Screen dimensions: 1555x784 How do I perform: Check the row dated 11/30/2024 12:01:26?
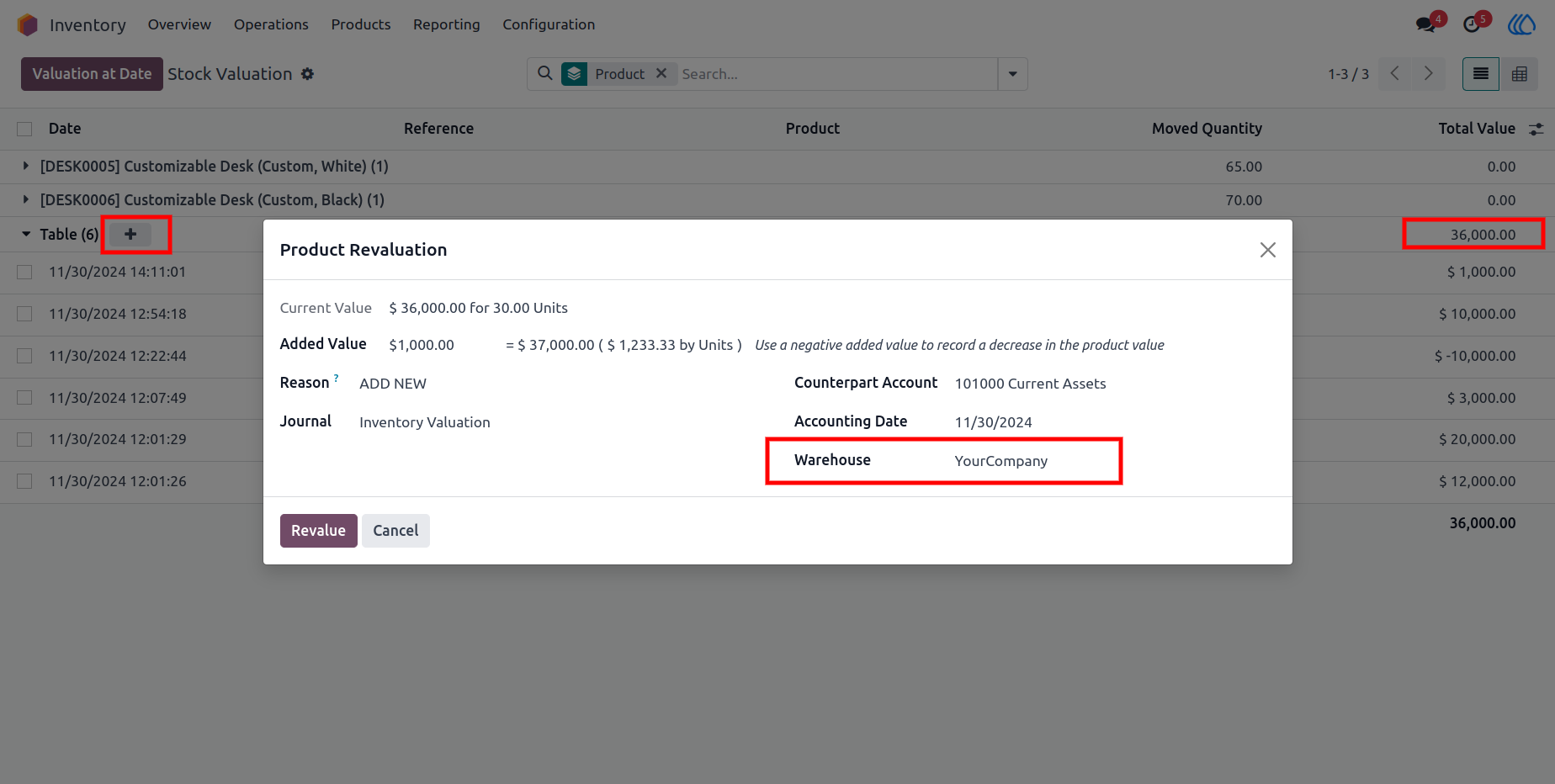tap(24, 481)
